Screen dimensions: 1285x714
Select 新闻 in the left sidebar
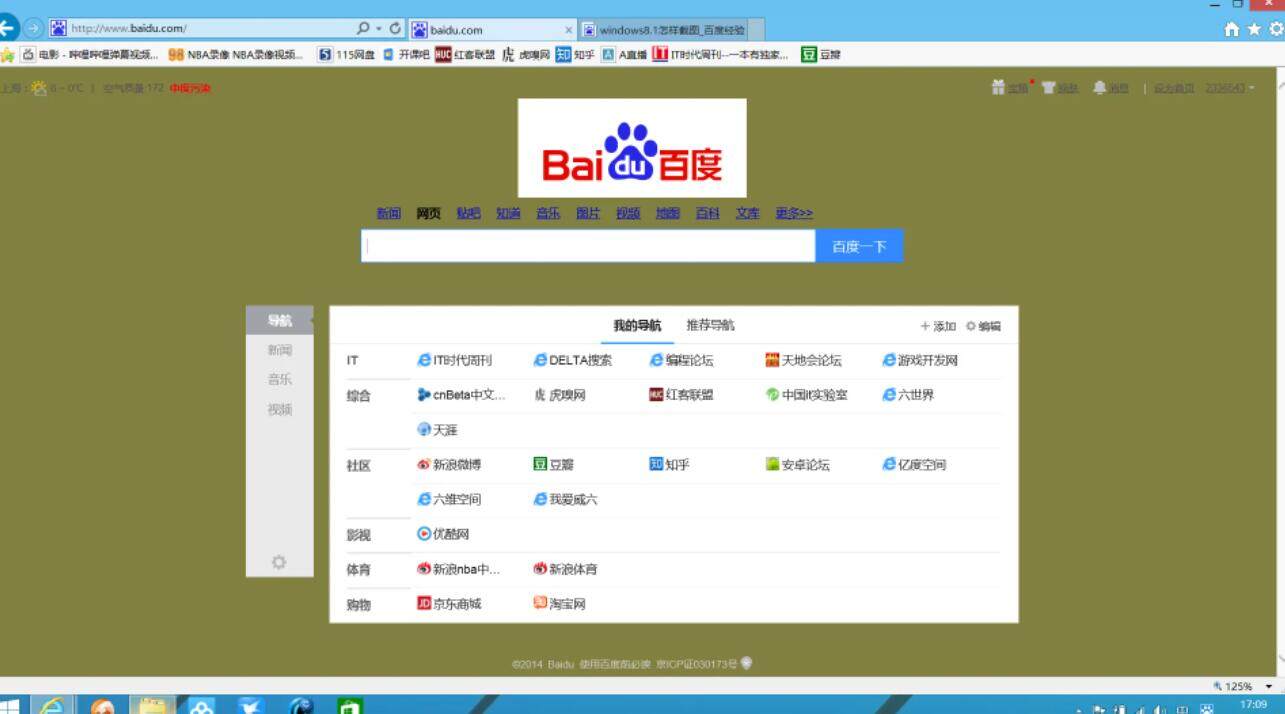[279, 351]
